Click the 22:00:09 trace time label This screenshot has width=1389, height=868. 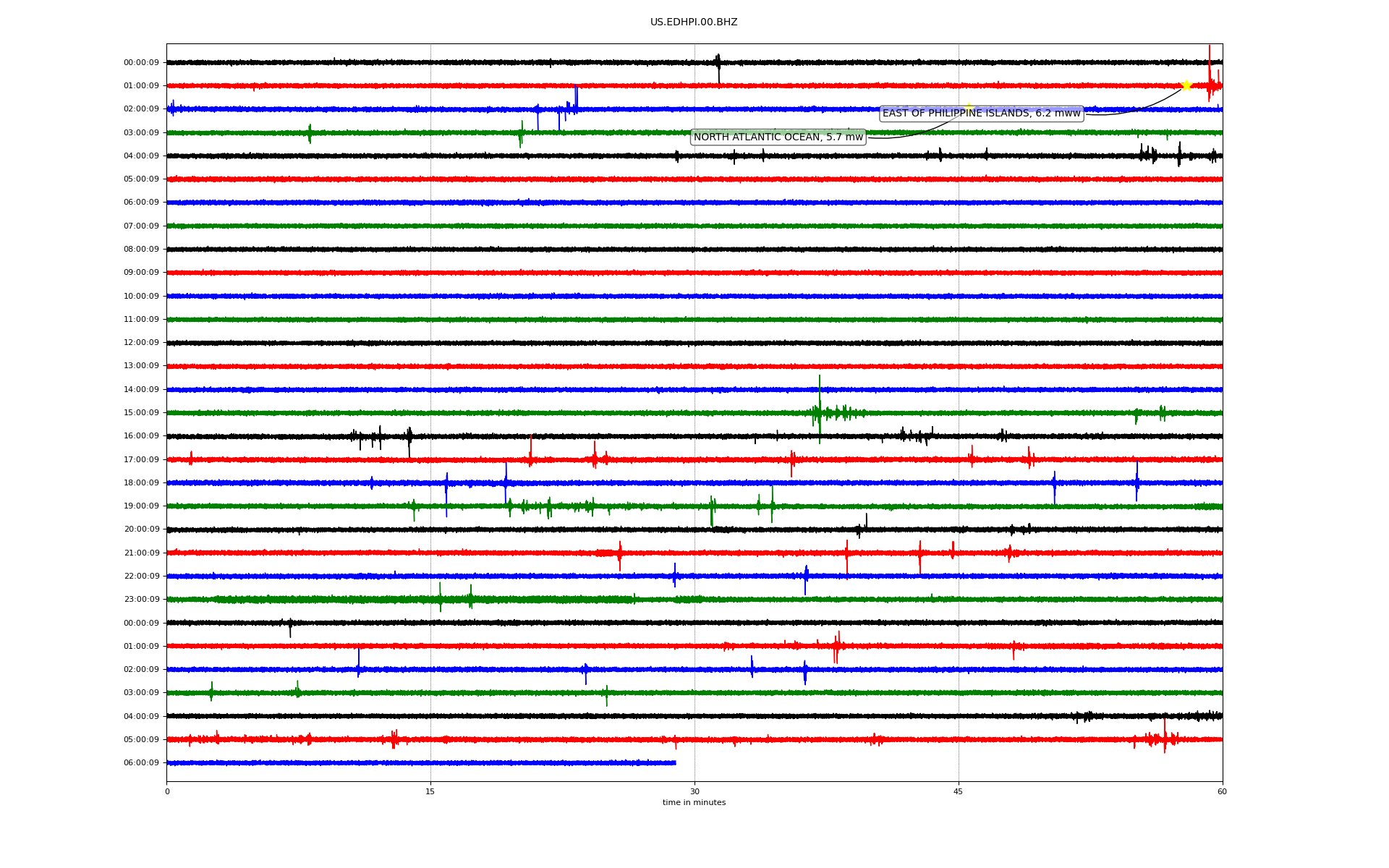(141, 576)
